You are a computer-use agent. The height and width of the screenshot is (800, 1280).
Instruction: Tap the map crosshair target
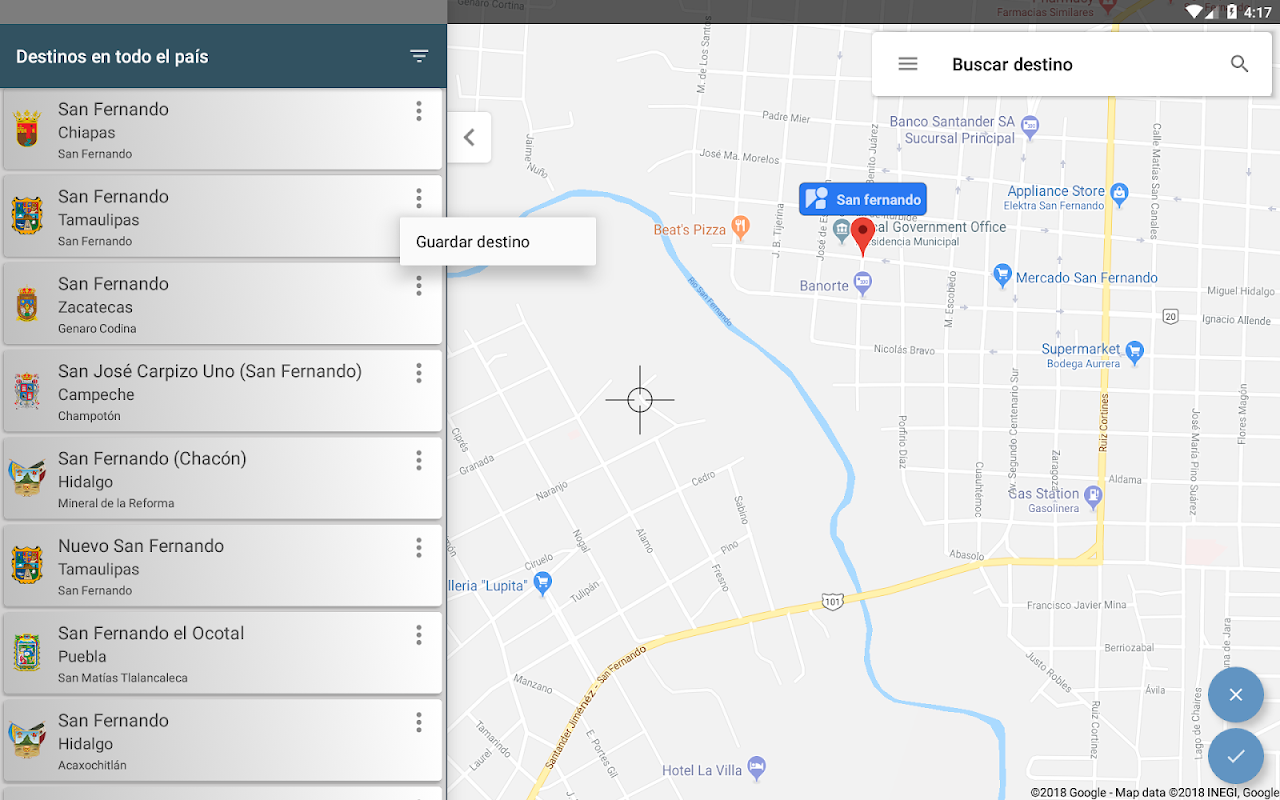click(x=640, y=400)
